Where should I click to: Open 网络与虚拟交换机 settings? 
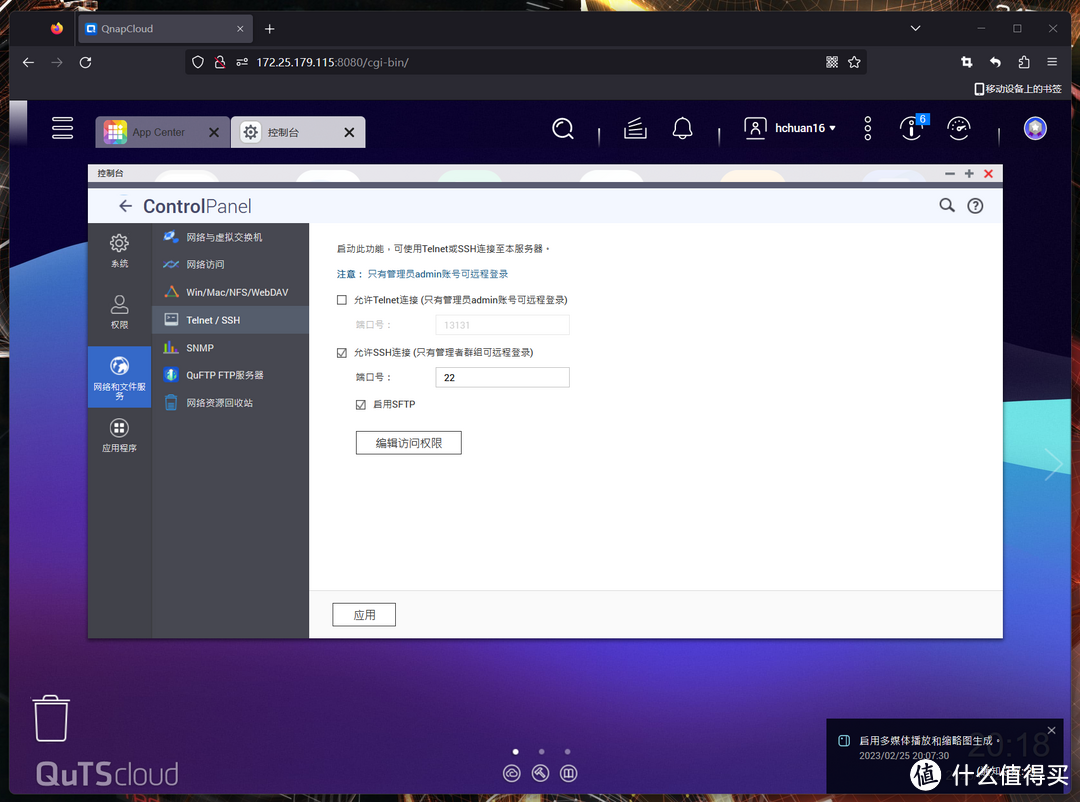tap(230, 237)
